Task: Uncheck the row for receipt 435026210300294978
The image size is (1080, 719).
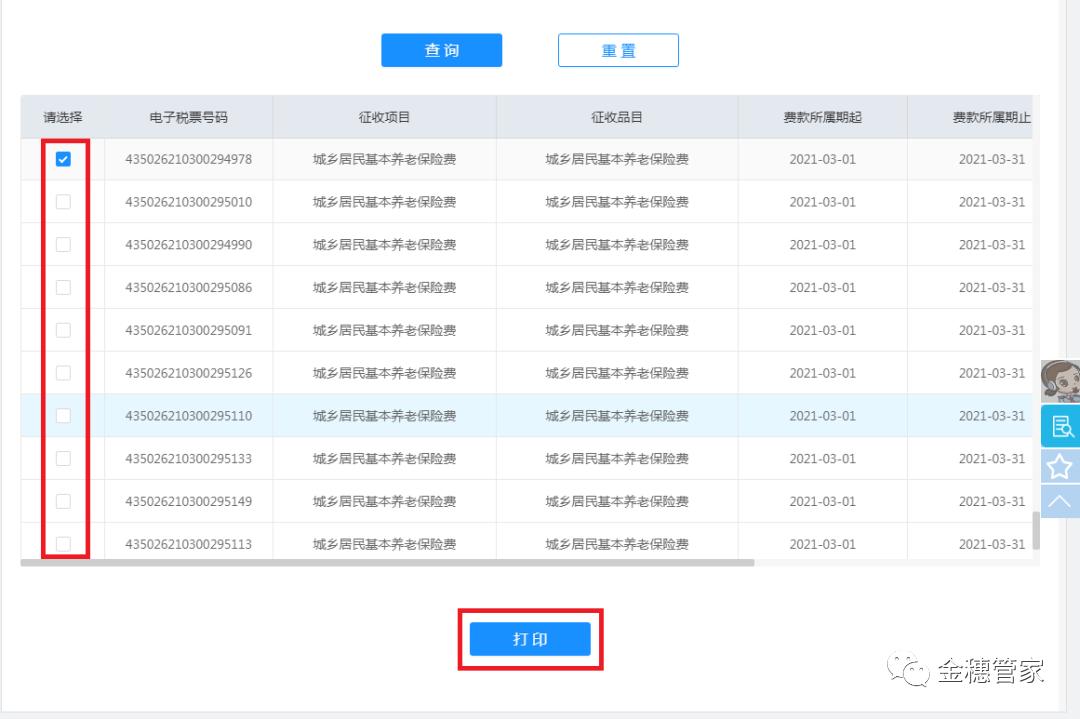Action: pos(63,158)
